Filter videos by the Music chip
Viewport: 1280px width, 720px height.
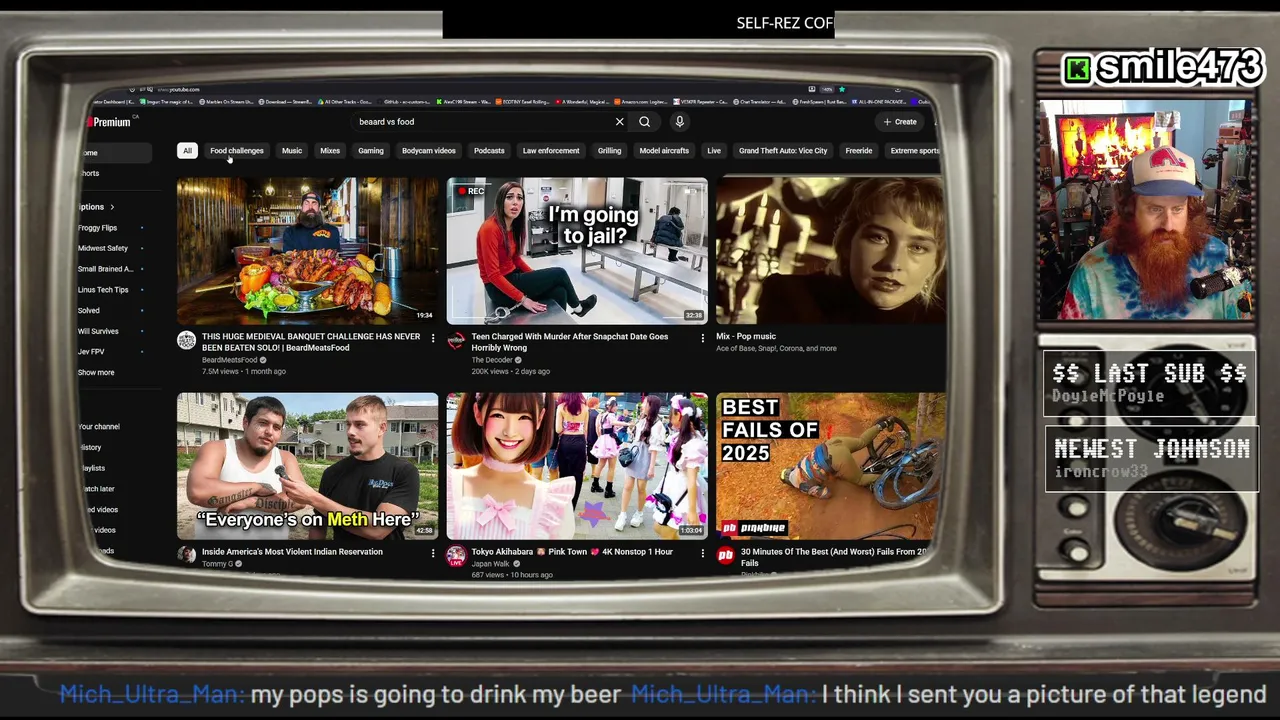point(292,151)
